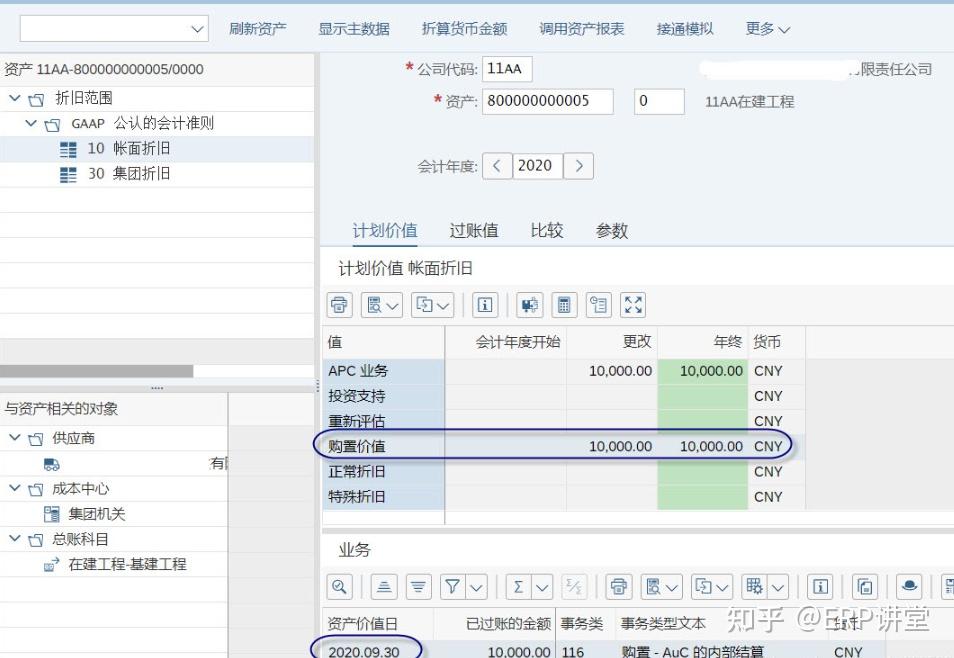Click the expand to fullscreen icon
This screenshot has width=954, height=658.
click(x=632, y=305)
